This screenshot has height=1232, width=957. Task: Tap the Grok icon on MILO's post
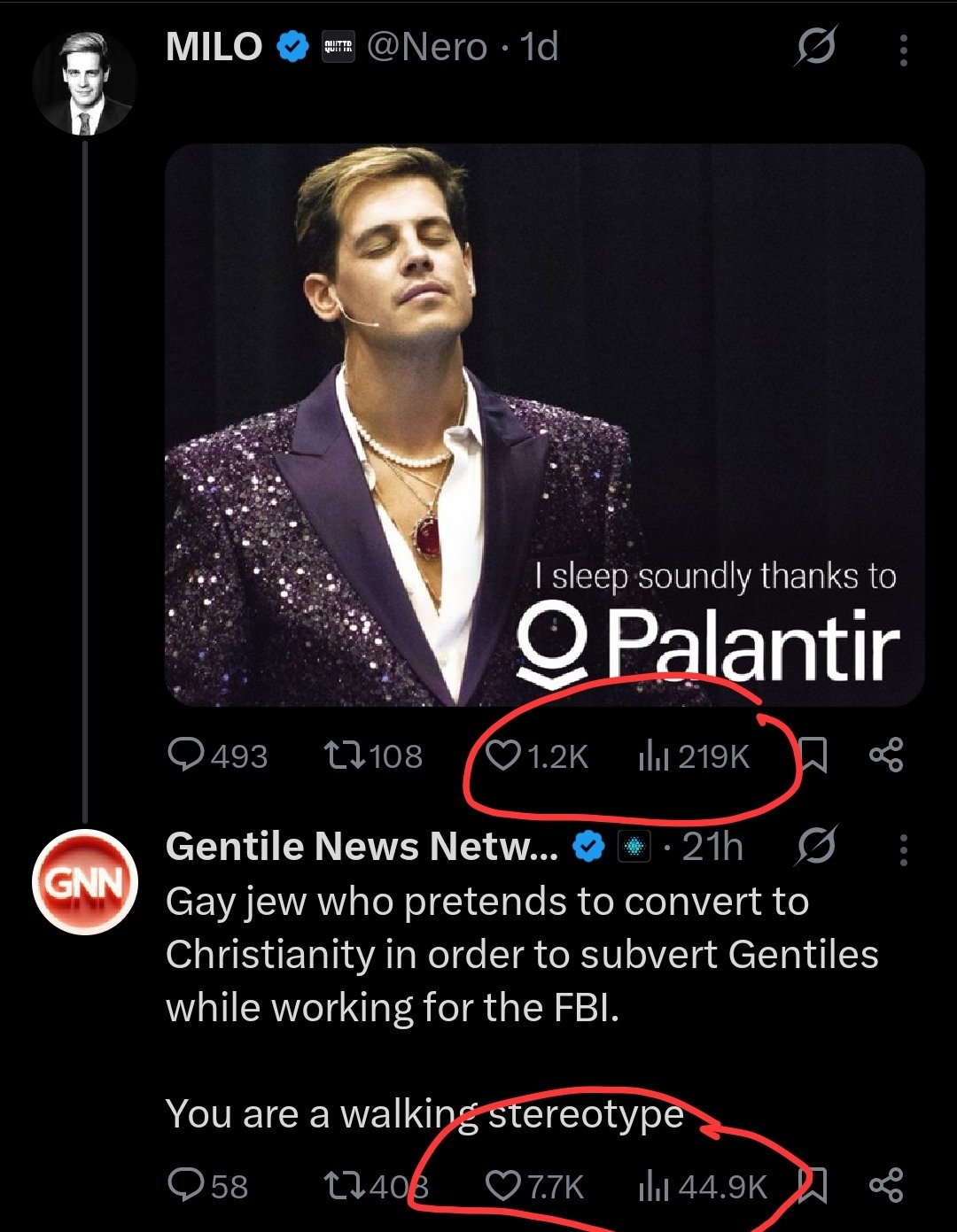pos(814,47)
